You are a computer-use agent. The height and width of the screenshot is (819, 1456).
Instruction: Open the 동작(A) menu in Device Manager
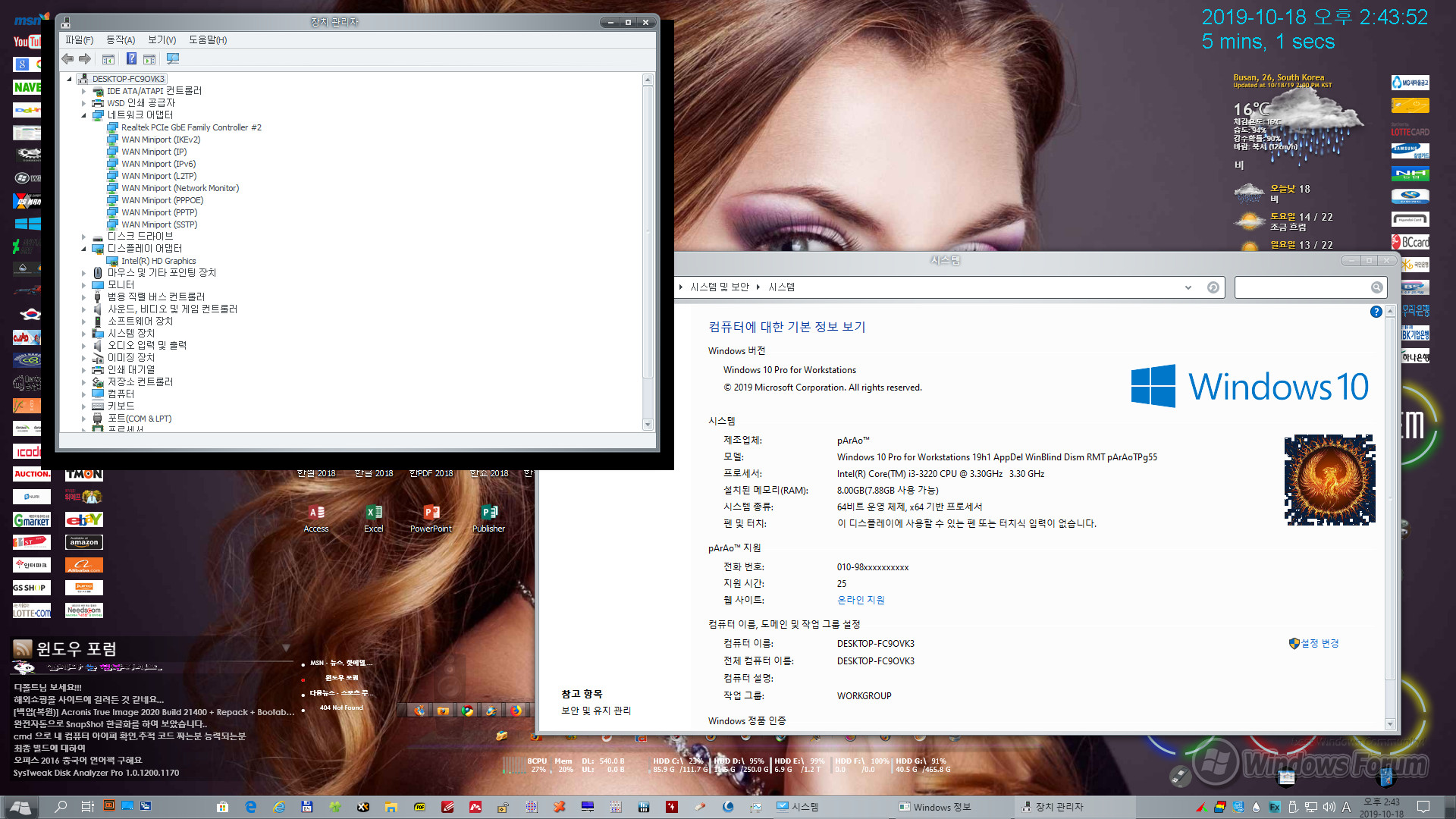121,40
